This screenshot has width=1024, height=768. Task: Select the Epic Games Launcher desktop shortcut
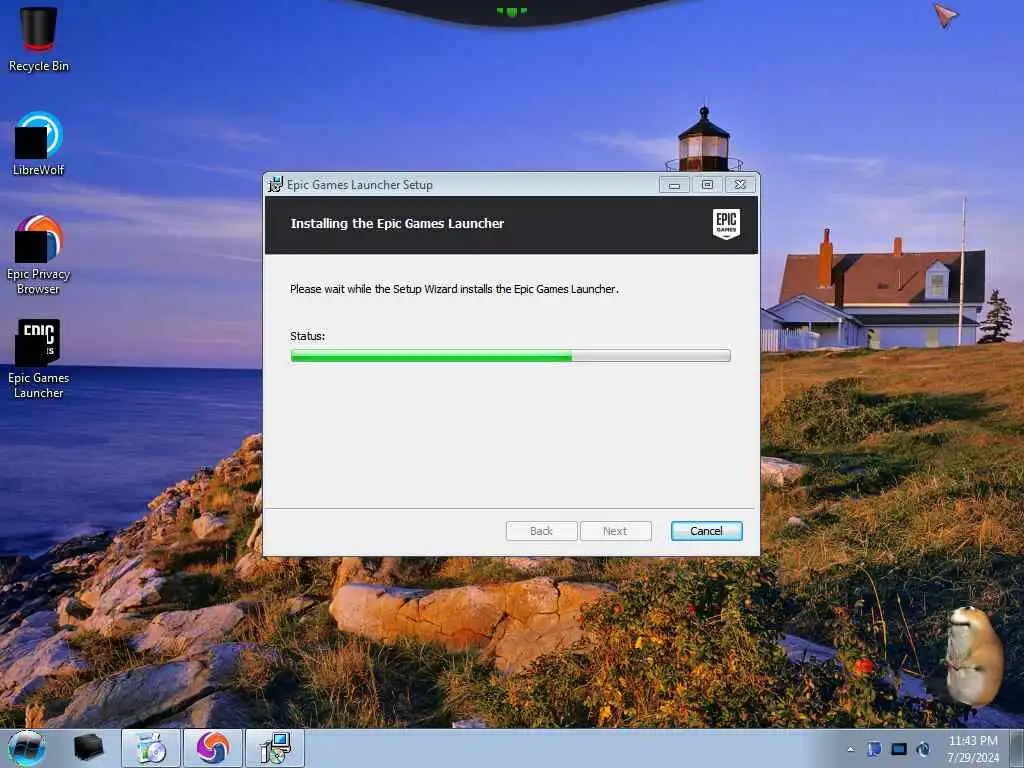point(38,359)
